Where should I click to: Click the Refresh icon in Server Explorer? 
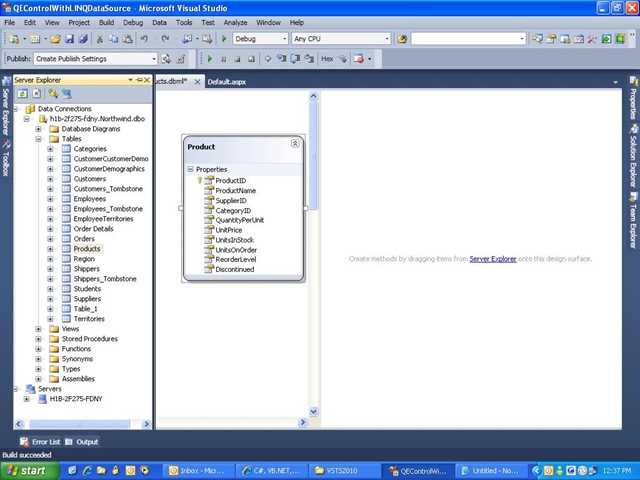tap(22, 93)
